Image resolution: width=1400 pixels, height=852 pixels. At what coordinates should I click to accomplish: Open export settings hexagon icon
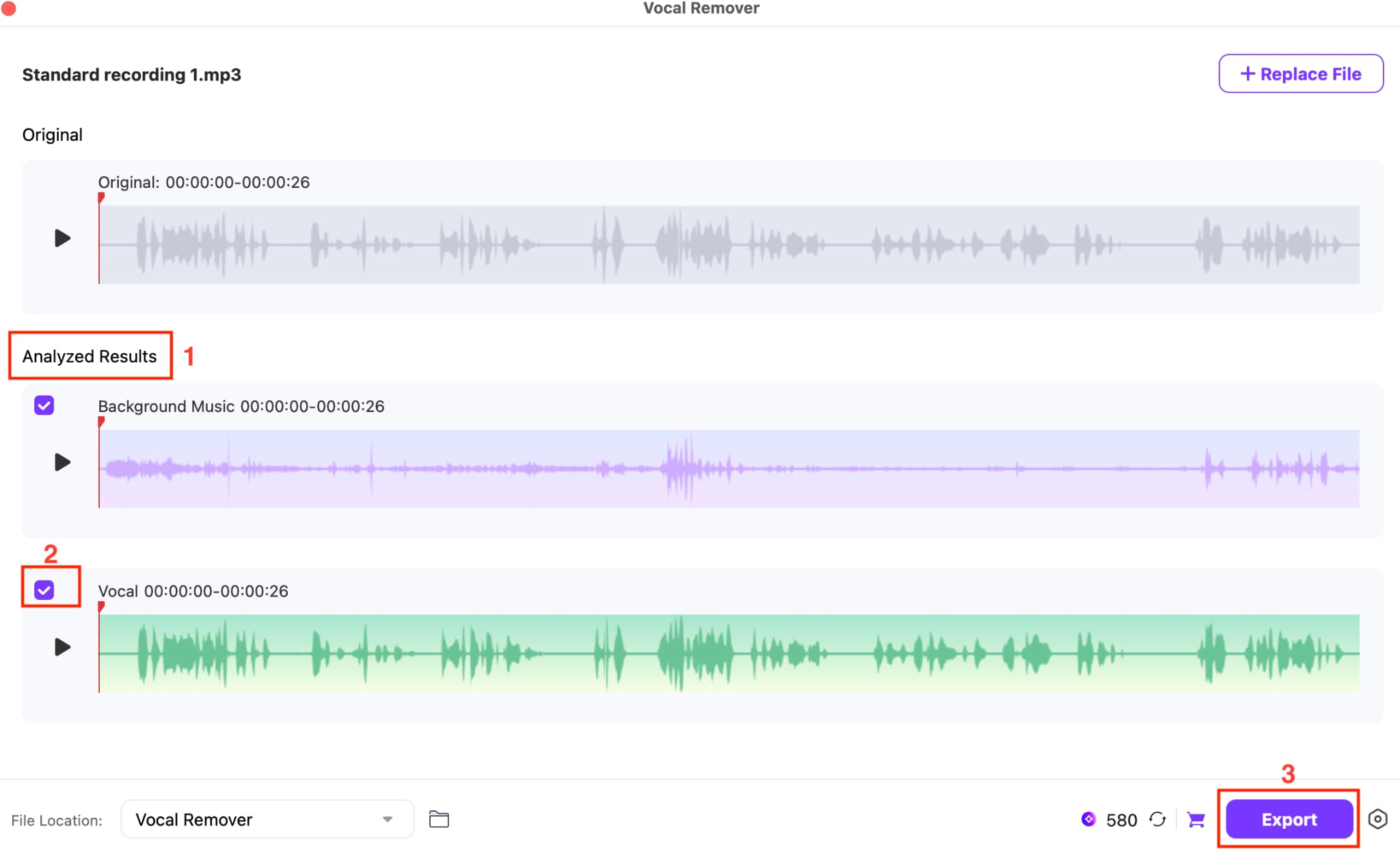point(1377,819)
